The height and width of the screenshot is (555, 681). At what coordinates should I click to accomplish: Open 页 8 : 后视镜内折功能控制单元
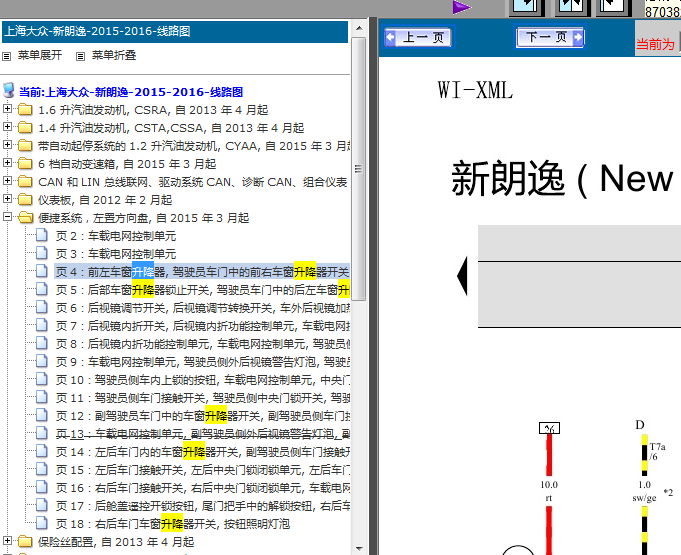click(x=202, y=344)
